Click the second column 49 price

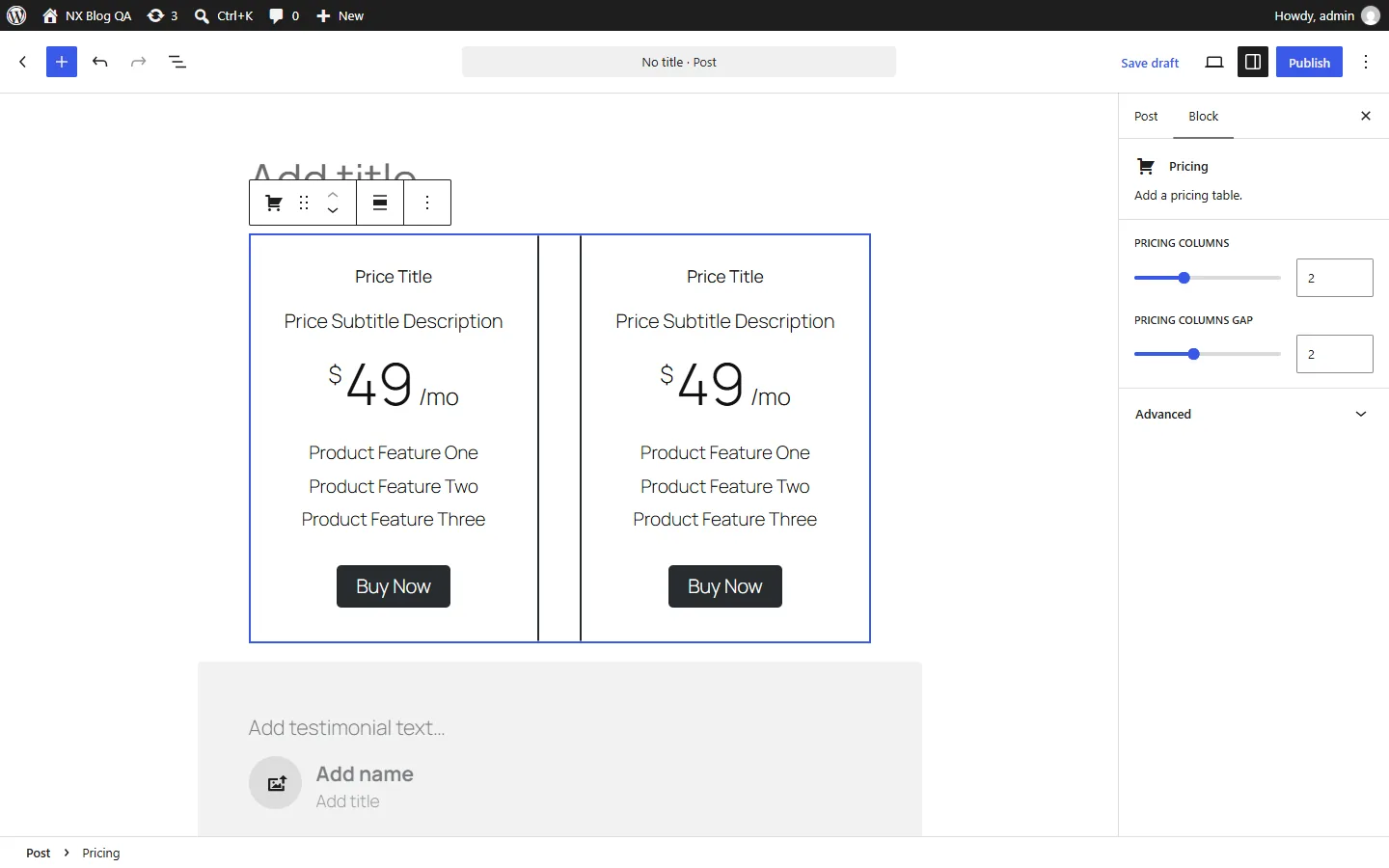[712, 384]
